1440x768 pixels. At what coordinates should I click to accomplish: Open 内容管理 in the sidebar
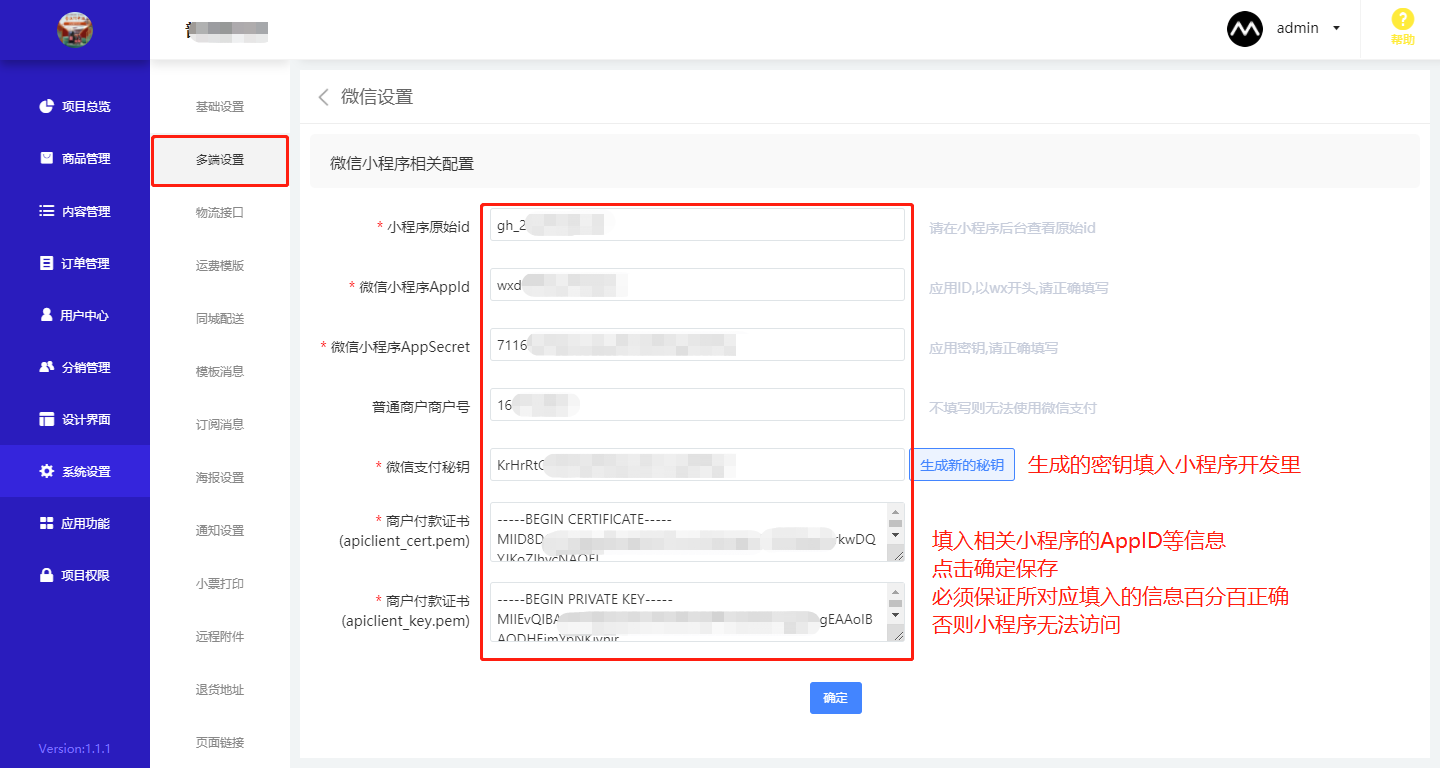tap(75, 211)
